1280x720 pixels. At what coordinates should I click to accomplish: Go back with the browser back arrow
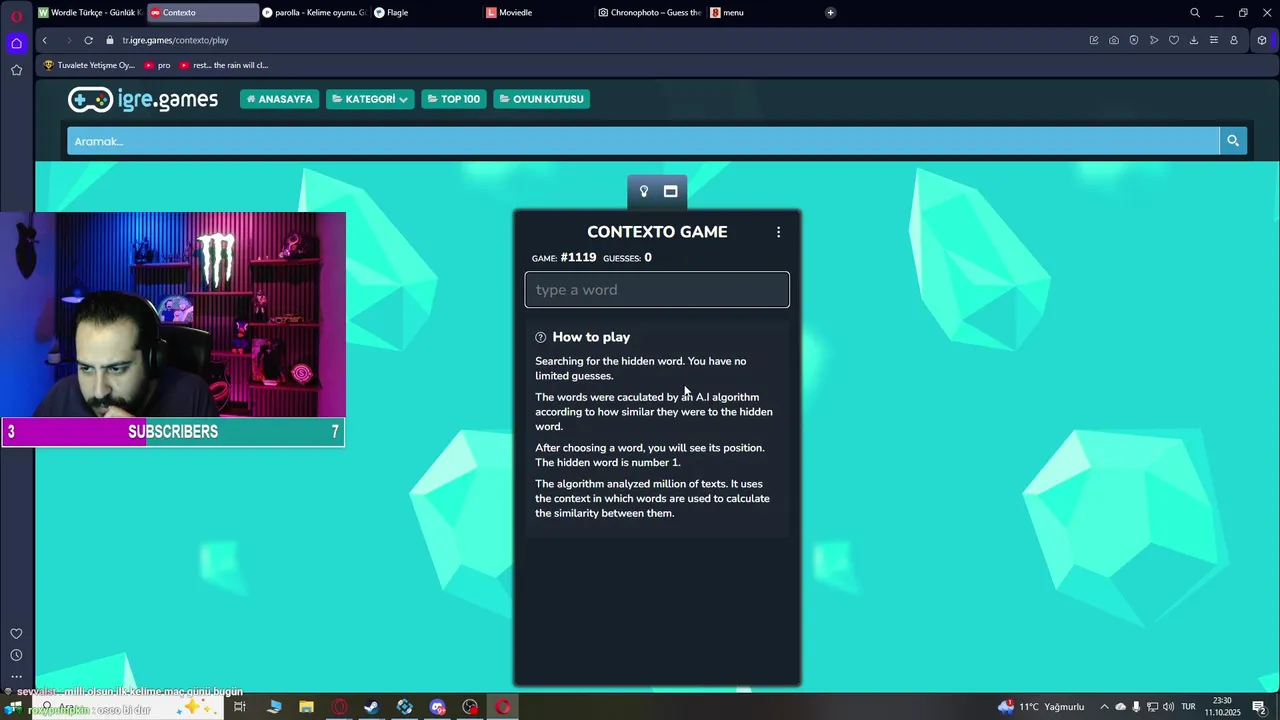point(45,40)
